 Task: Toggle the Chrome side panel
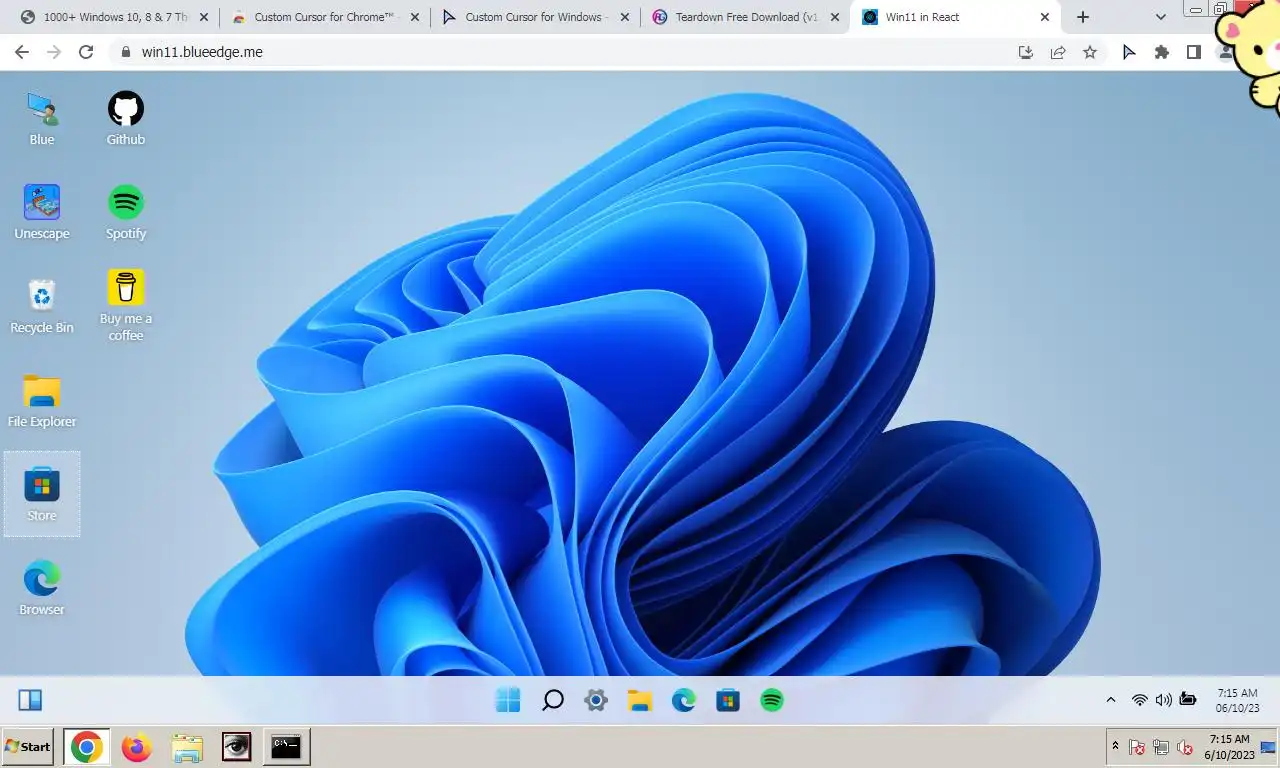(1193, 52)
